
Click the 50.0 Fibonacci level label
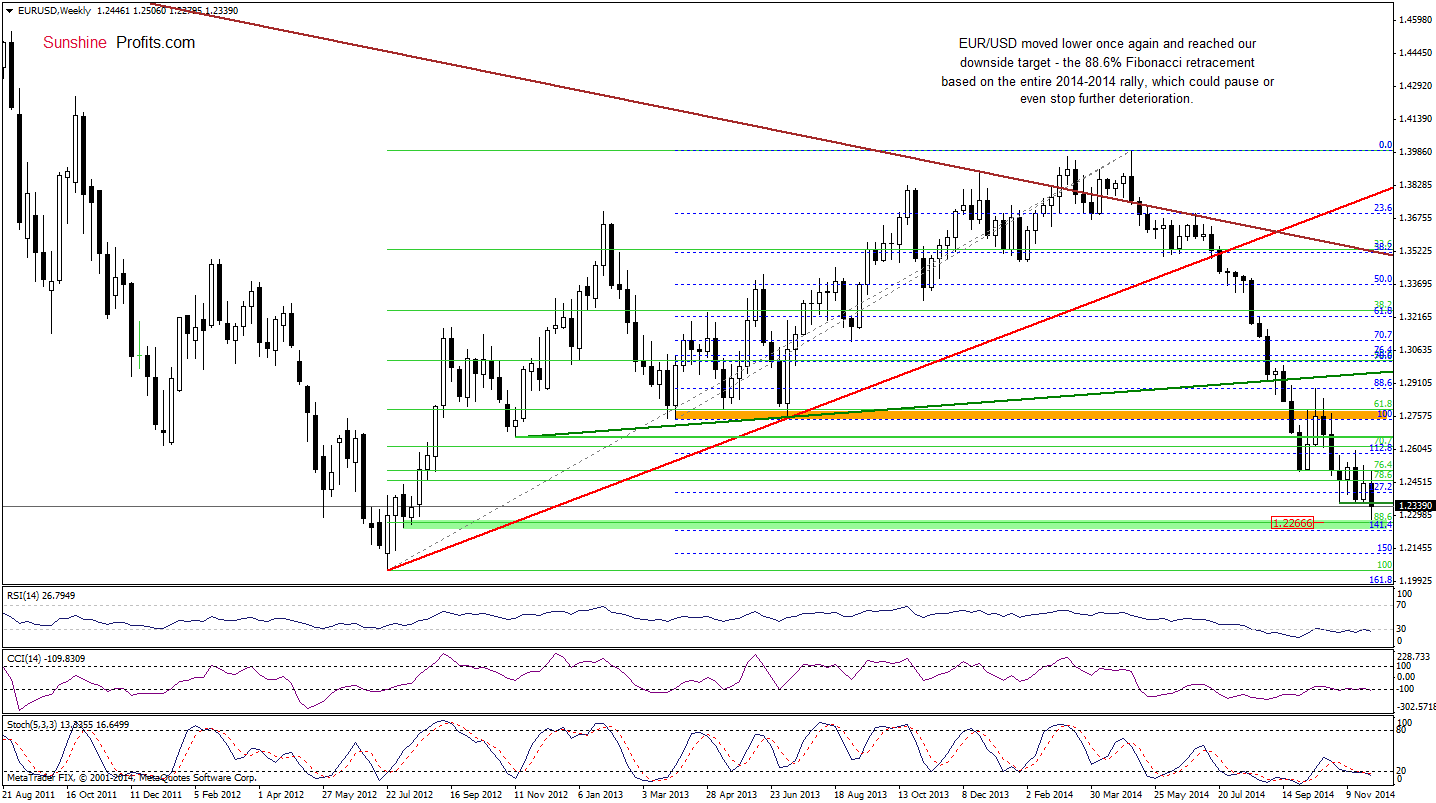pyautogui.click(x=1384, y=279)
